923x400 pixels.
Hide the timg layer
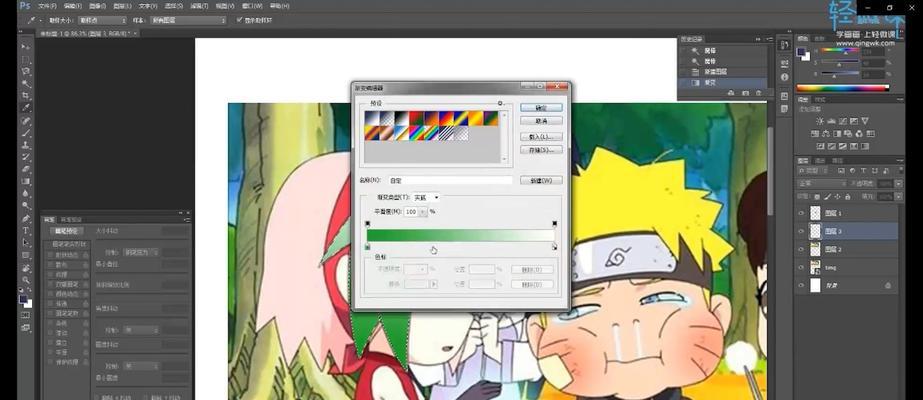point(801,268)
